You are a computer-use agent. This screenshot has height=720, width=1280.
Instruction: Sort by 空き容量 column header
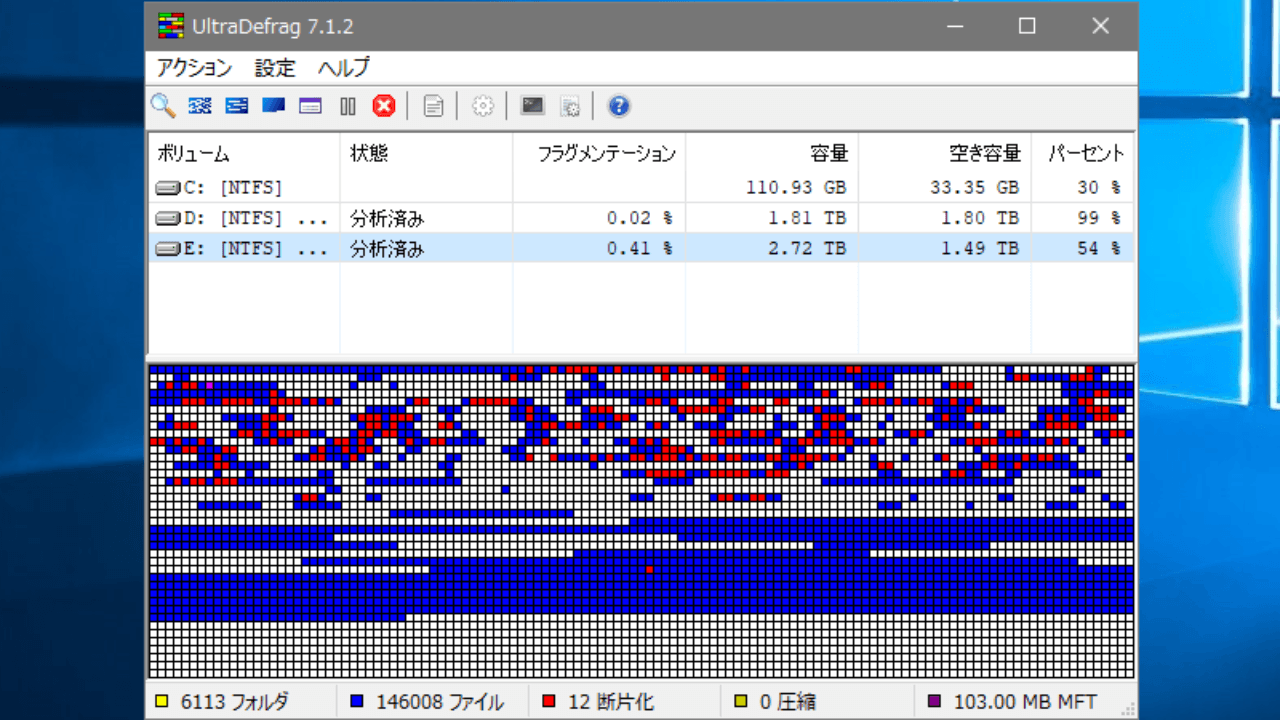[x=944, y=153]
